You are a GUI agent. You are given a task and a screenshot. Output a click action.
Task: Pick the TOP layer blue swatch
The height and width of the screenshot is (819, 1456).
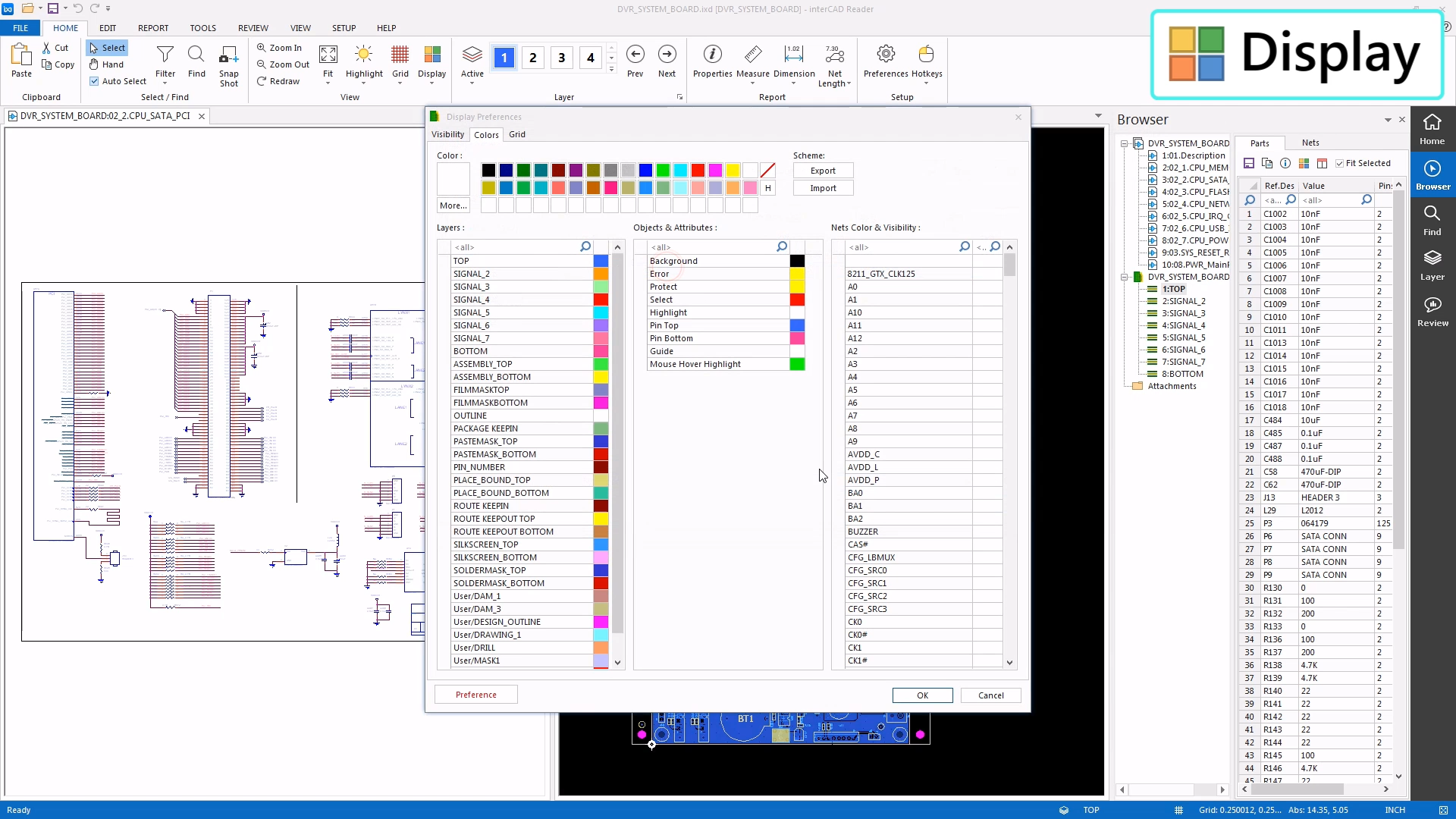click(x=601, y=261)
